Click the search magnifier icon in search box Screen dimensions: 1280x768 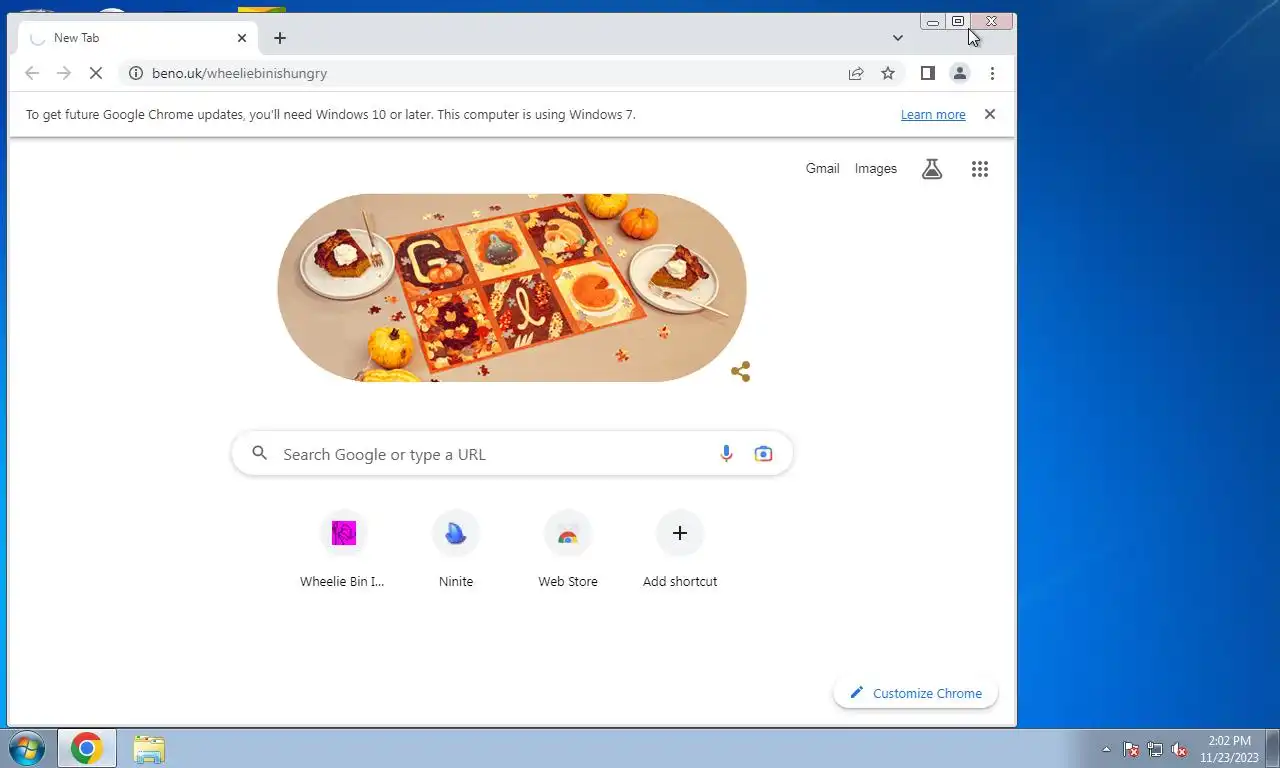[260, 453]
